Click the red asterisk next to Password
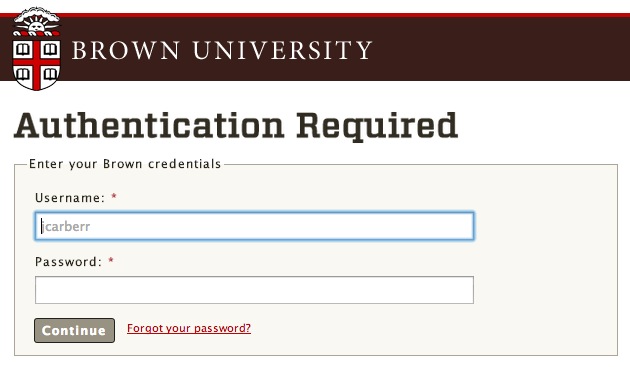This screenshot has width=630, height=367. [111, 260]
